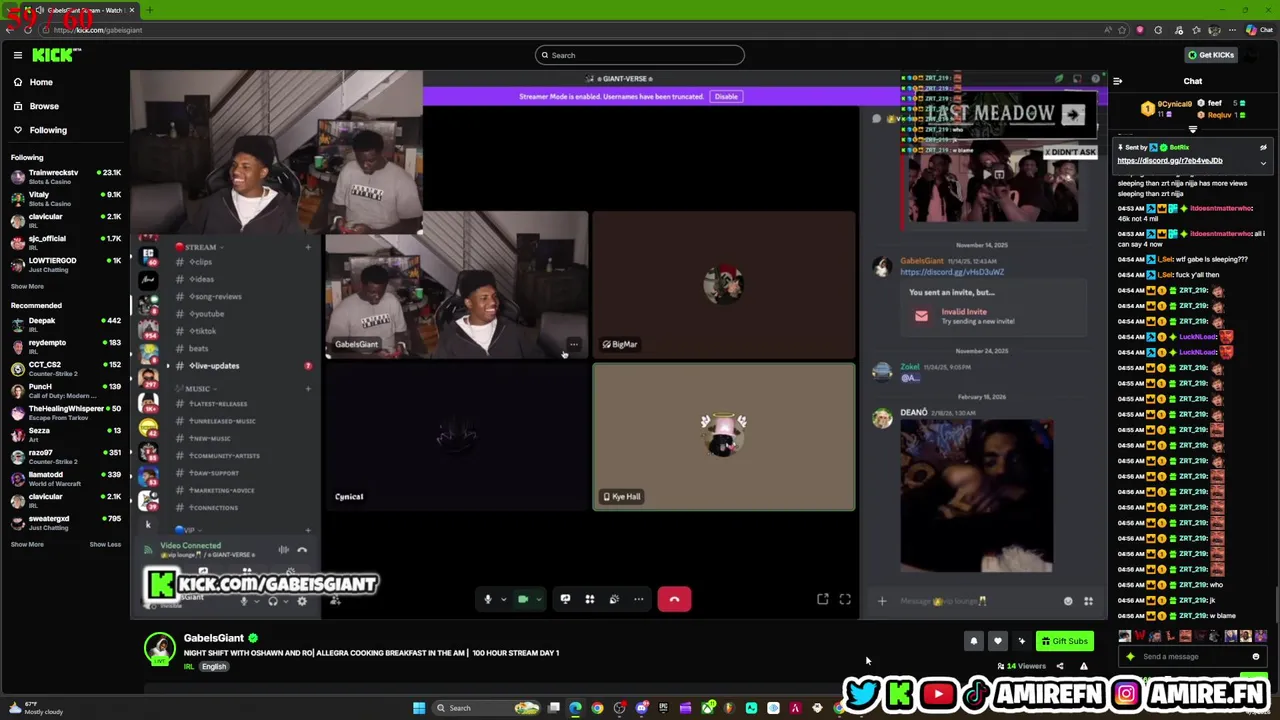Open the latest-releases Discord channel
The image size is (1280, 720).
pos(218,404)
